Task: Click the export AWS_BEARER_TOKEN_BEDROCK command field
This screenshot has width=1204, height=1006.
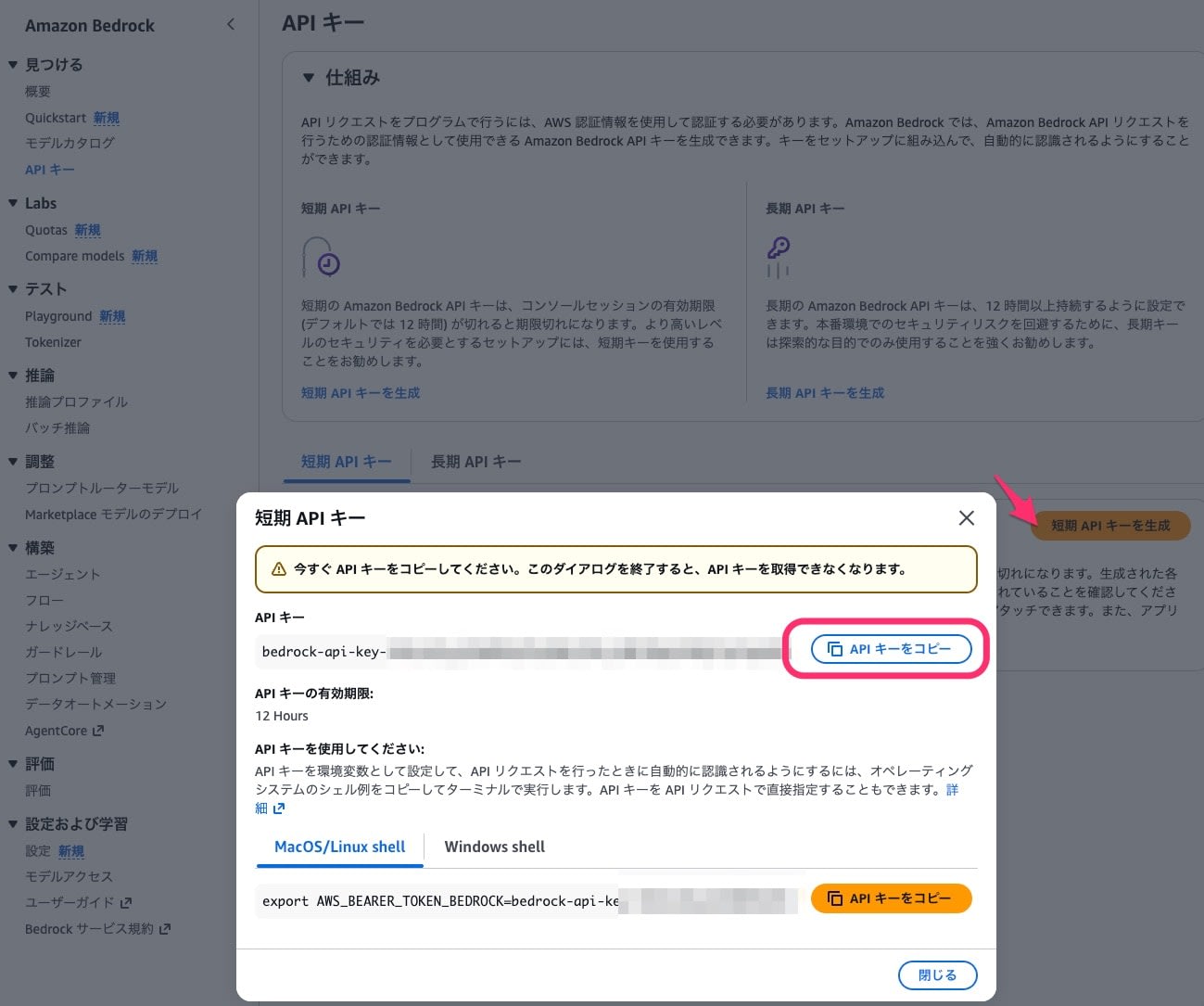Action: pos(527,900)
